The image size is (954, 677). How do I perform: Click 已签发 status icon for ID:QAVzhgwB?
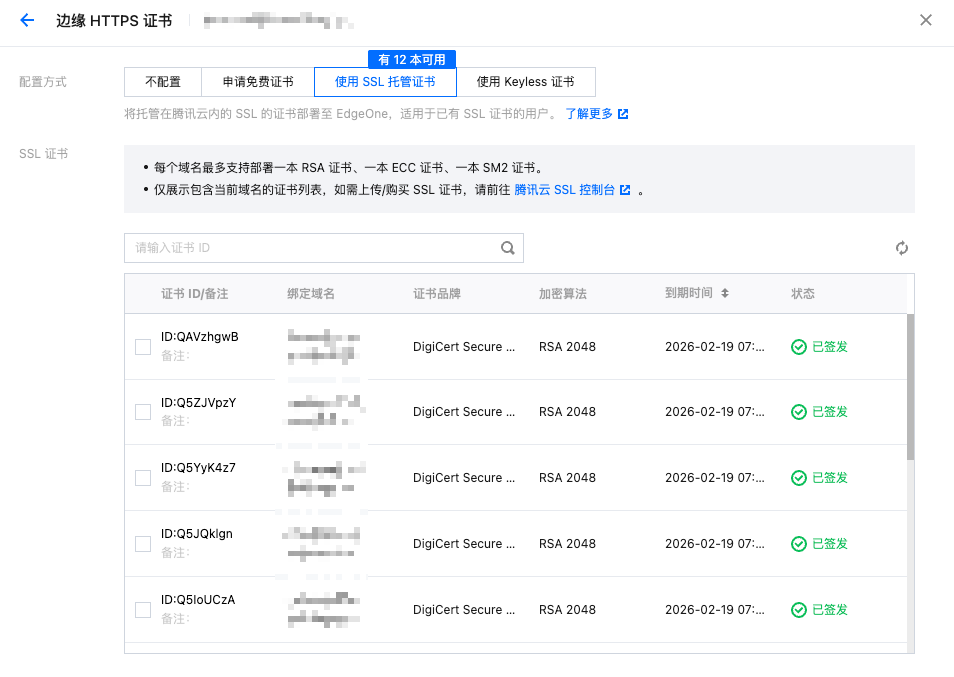[798, 347]
